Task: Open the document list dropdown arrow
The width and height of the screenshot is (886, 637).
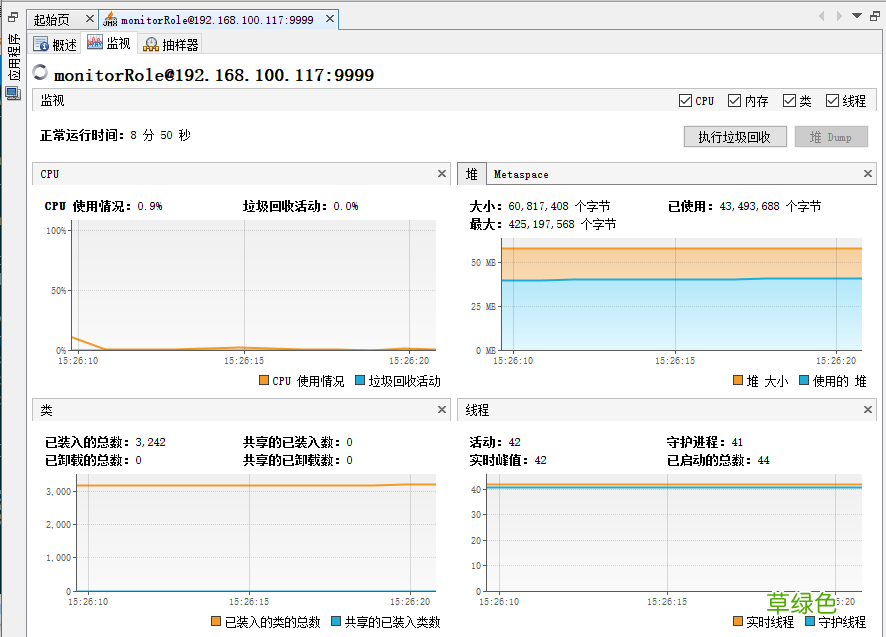Action: (x=857, y=16)
